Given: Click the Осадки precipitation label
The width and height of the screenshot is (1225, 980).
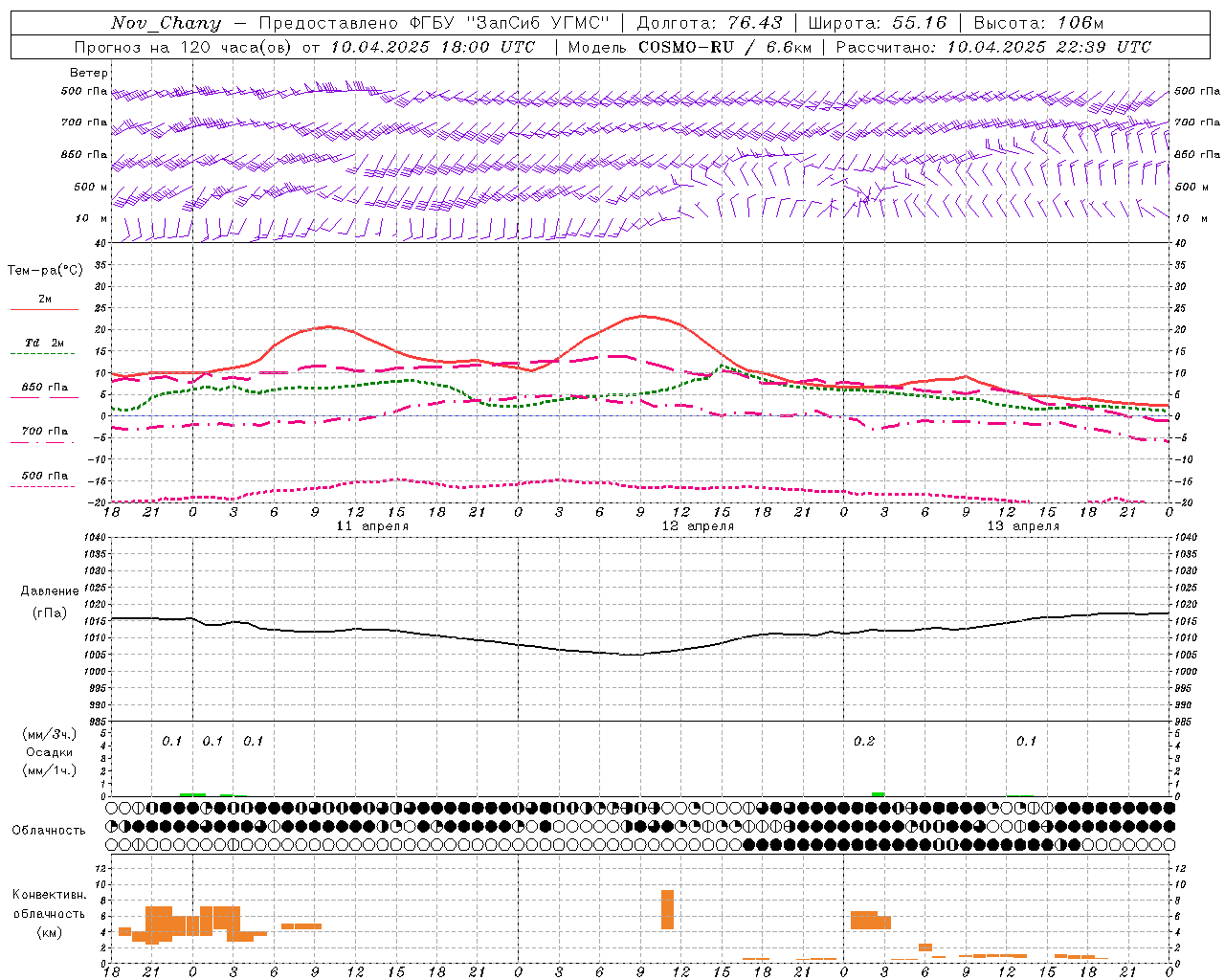Looking at the screenshot, I should [50, 752].
